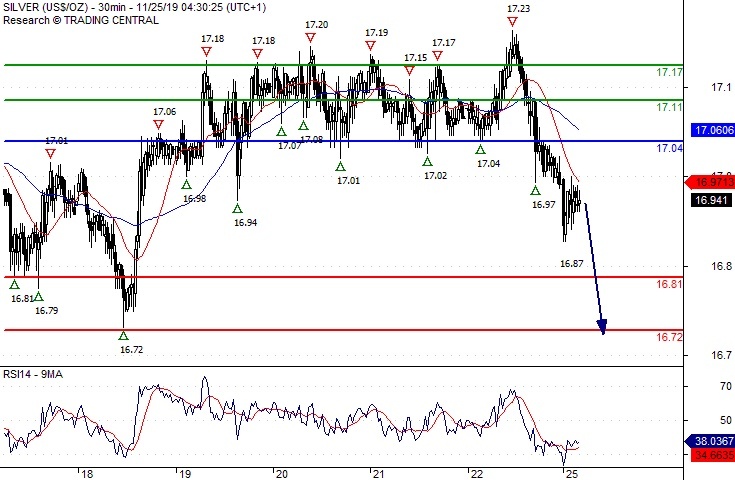Click the 16.97 swing low label
Image resolution: width=735 pixels, height=480 pixels.
click(544, 204)
